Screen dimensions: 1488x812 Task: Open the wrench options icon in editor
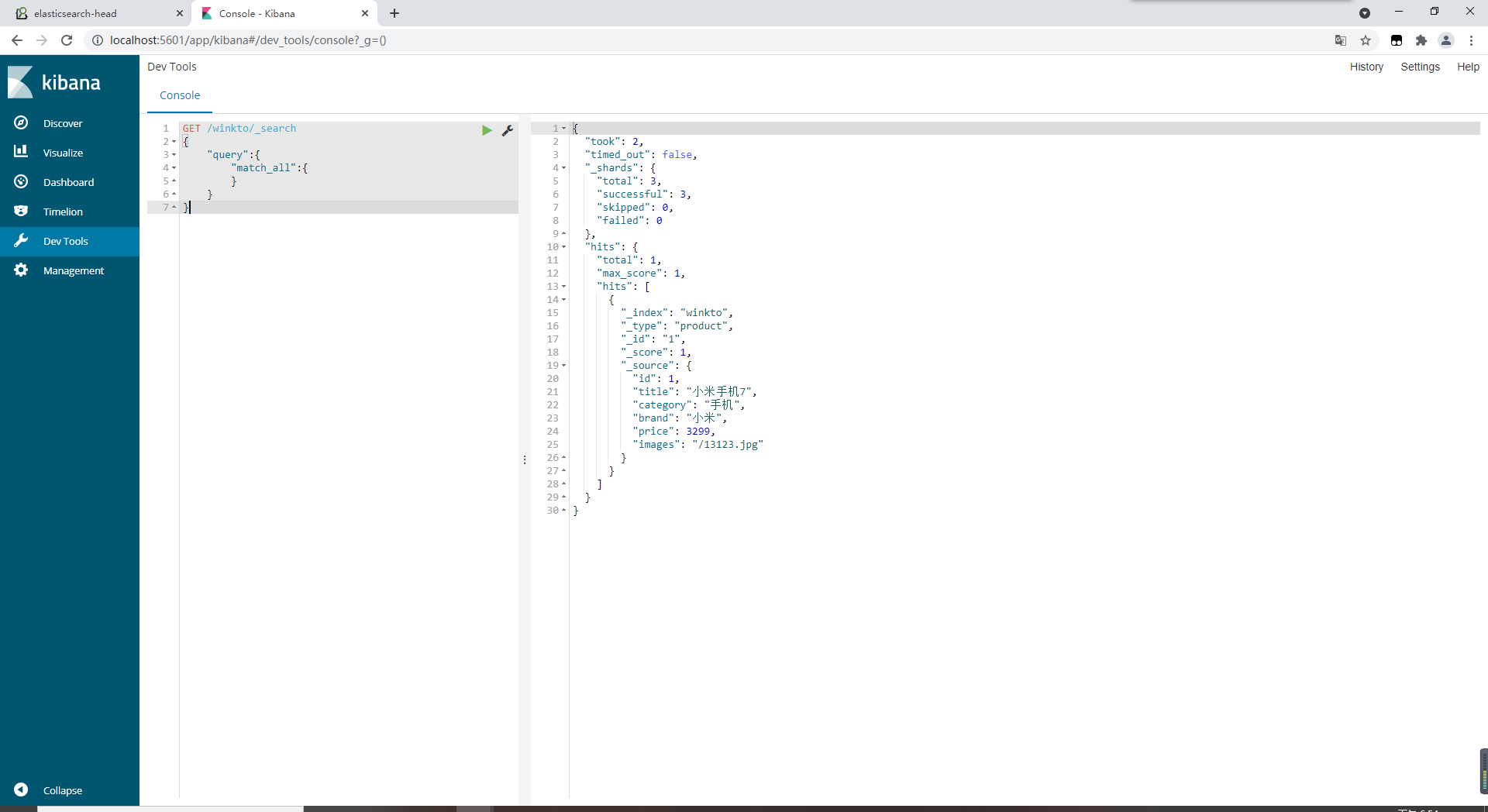pos(508,130)
